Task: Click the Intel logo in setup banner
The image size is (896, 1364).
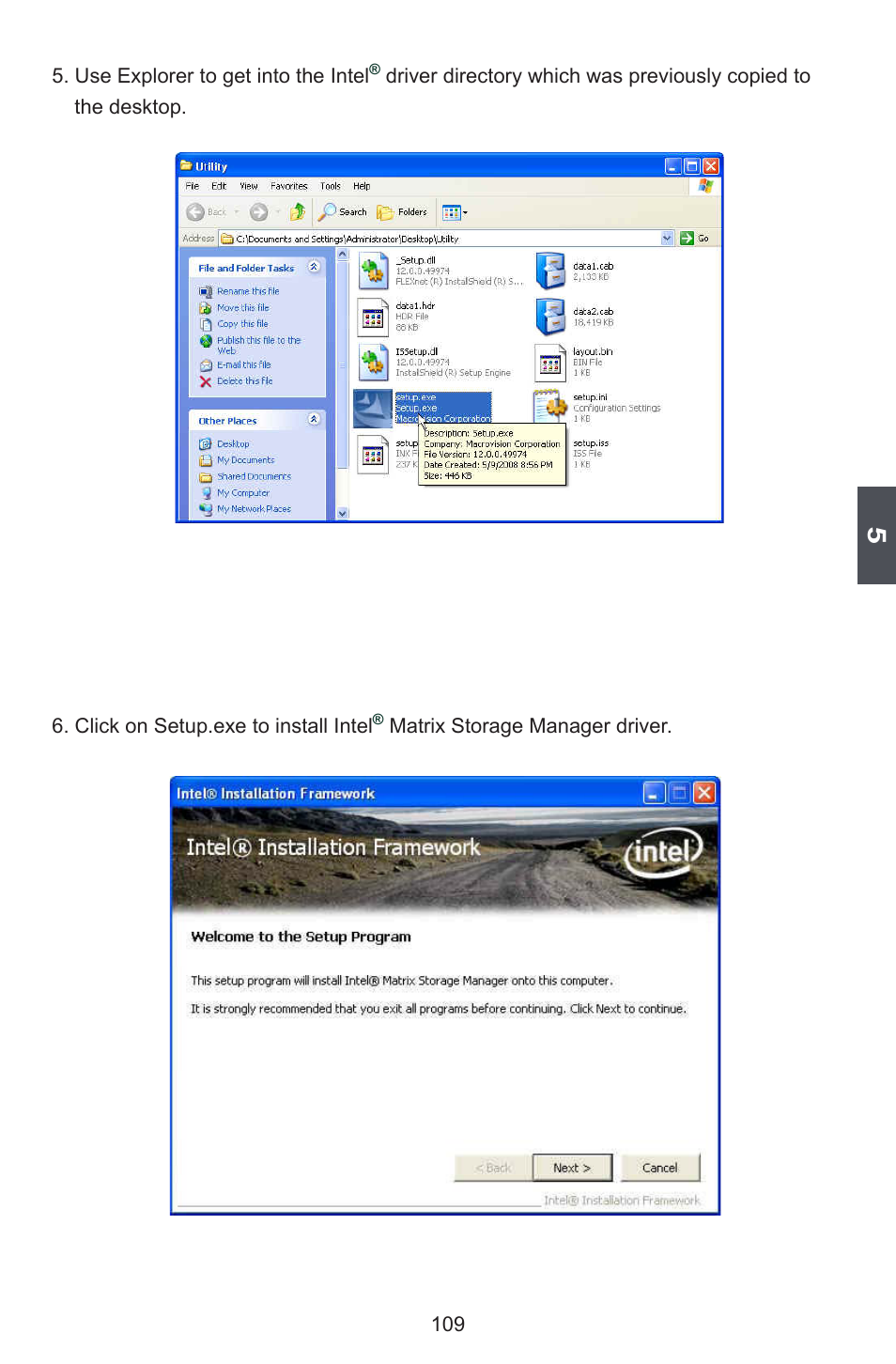Action: pyautogui.click(x=664, y=852)
